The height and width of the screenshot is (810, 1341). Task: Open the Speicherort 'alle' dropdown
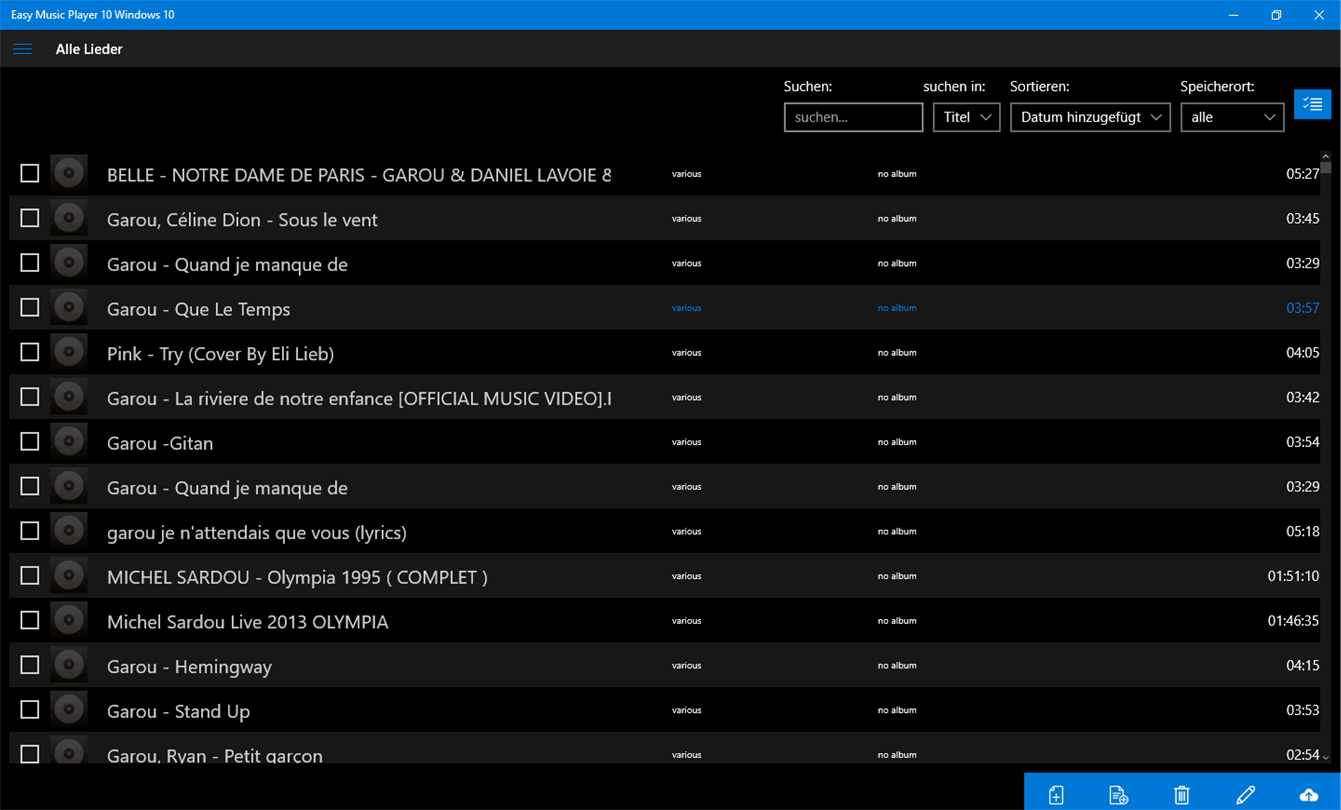pos(1232,117)
